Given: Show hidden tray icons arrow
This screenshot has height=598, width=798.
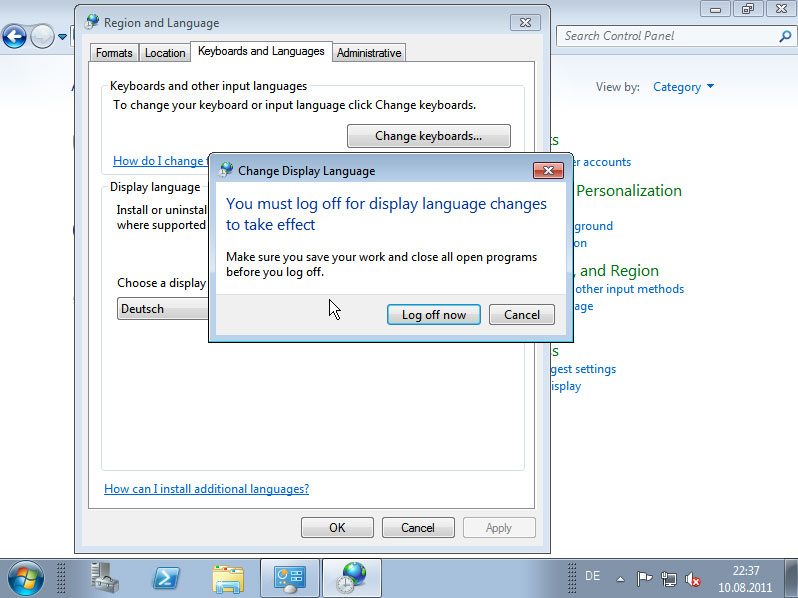Looking at the screenshot, I should (620, 578).
